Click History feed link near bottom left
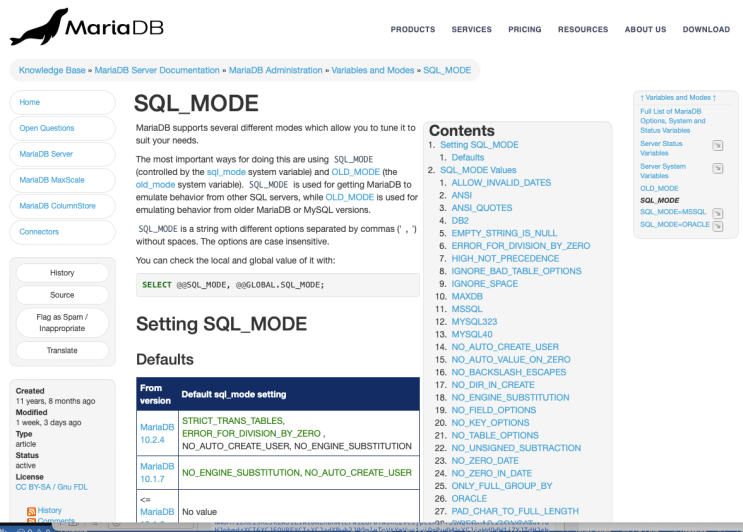Image resolution: width=743 pixels, height=532 pixels. point(49,510)
